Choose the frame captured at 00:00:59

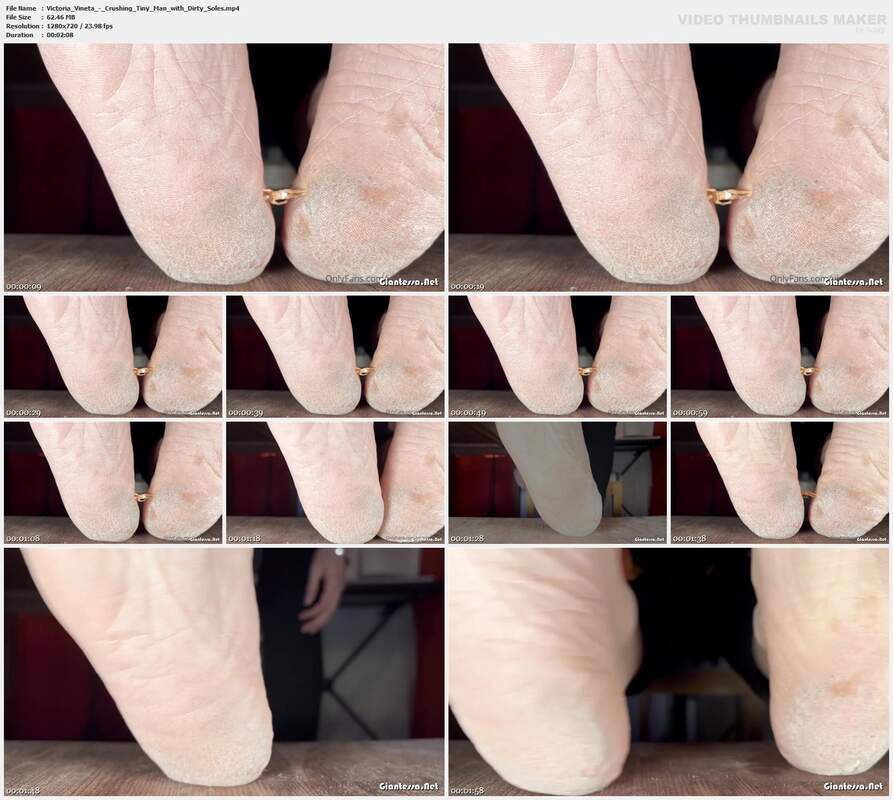point(780,356)
